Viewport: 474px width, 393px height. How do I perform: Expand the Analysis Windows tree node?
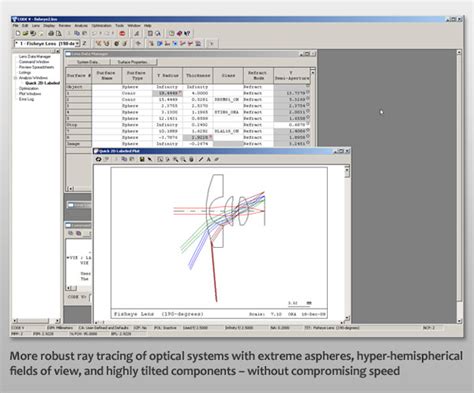click(x=15, y=78)
